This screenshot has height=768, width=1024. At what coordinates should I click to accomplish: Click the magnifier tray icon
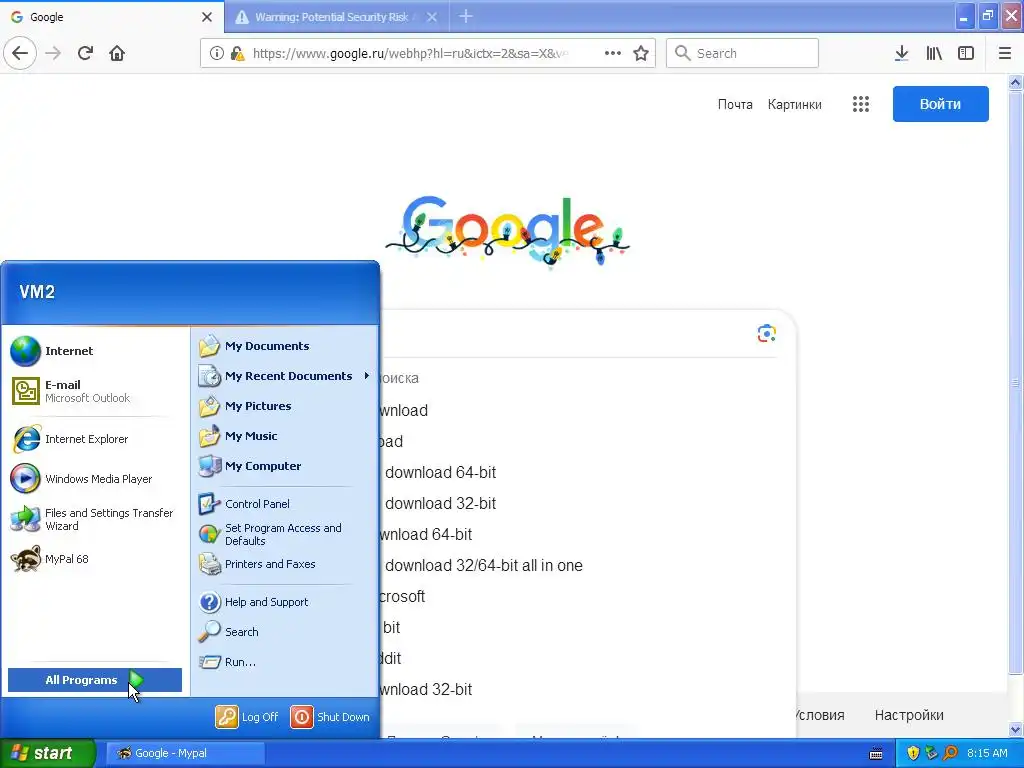(950, 753)
